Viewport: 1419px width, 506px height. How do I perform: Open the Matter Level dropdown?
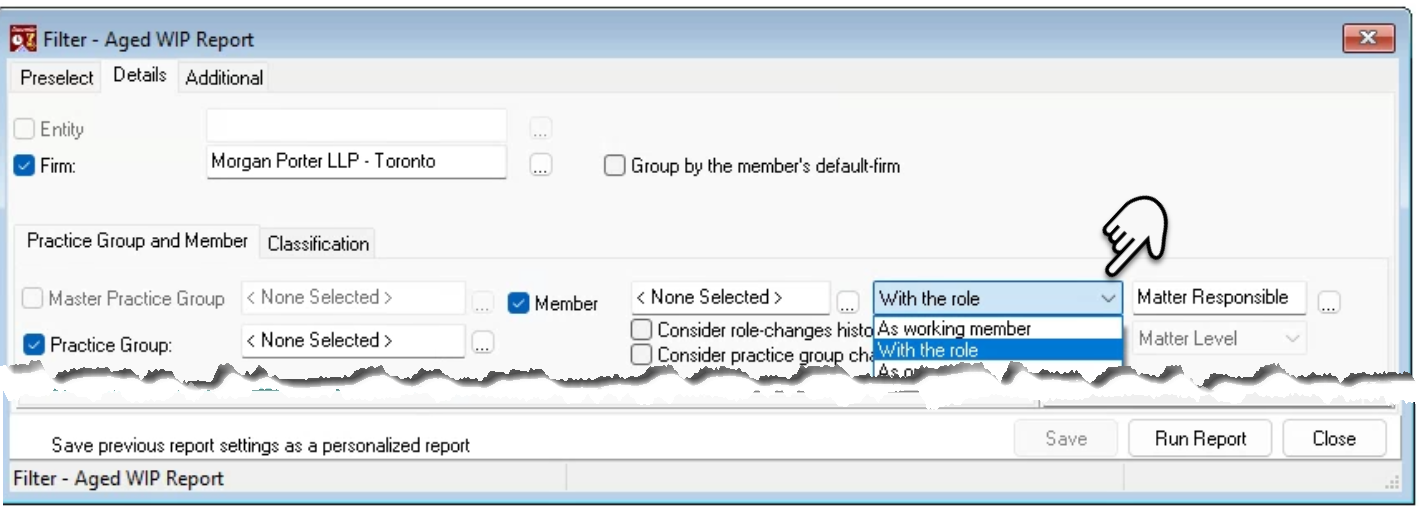[1219, 339]
